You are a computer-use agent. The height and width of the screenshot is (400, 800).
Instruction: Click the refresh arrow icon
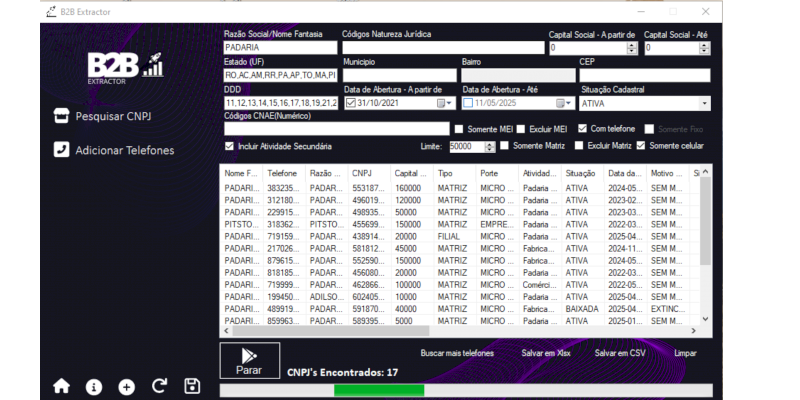[x=159, y=386]
